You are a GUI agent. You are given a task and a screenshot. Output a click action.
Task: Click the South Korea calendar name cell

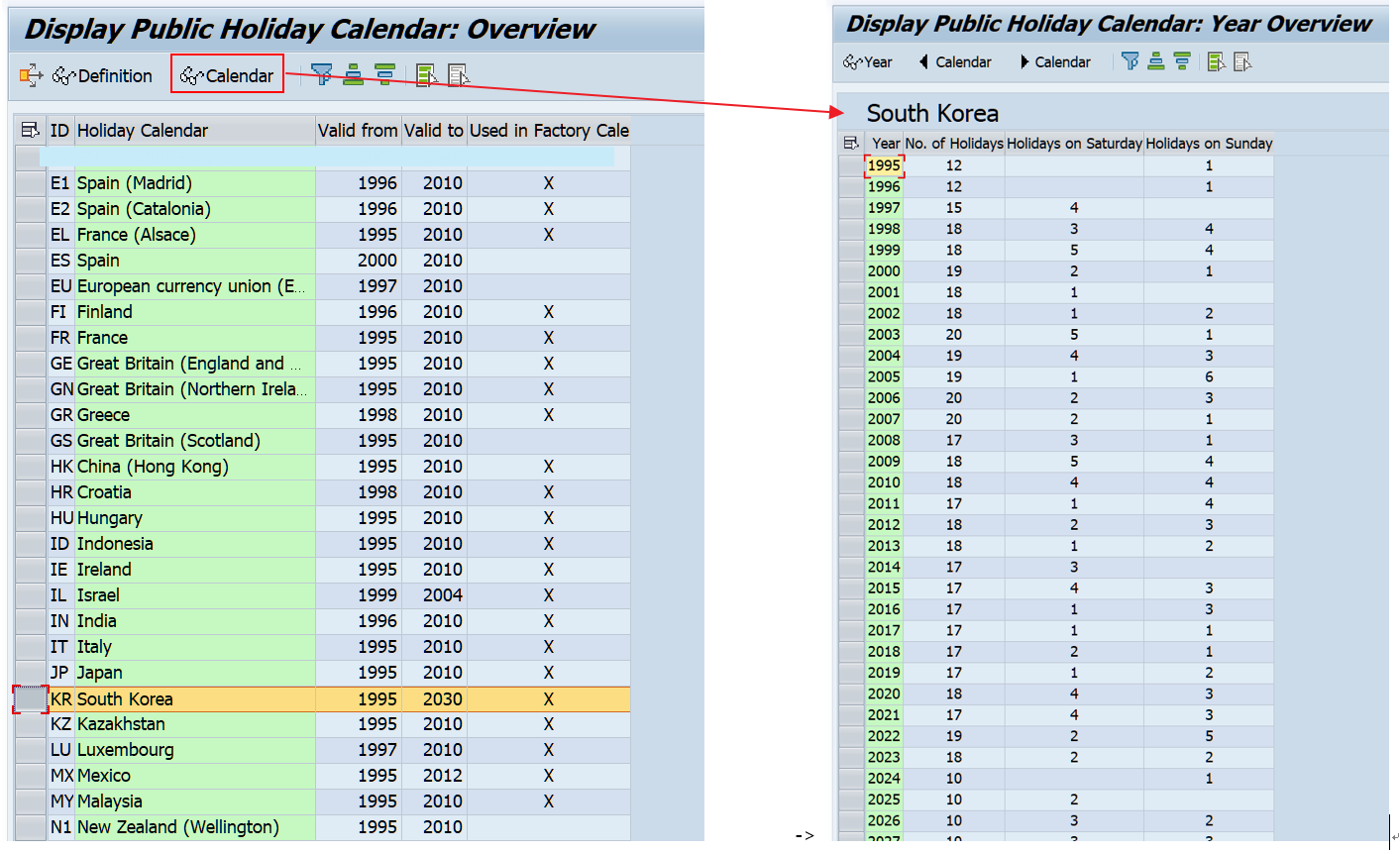click(195, 699)
